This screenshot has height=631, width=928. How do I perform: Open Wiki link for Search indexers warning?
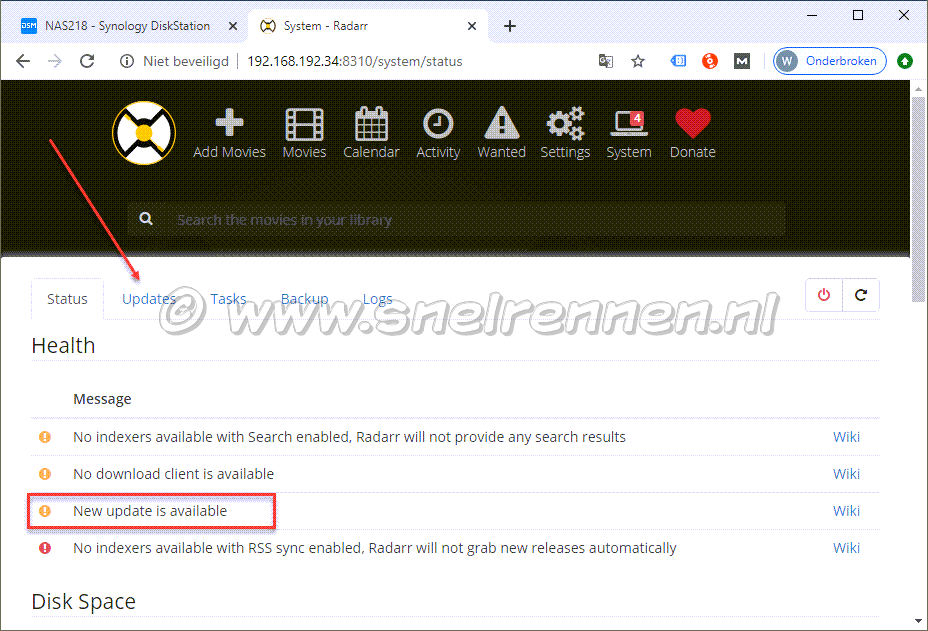(846, 437)
